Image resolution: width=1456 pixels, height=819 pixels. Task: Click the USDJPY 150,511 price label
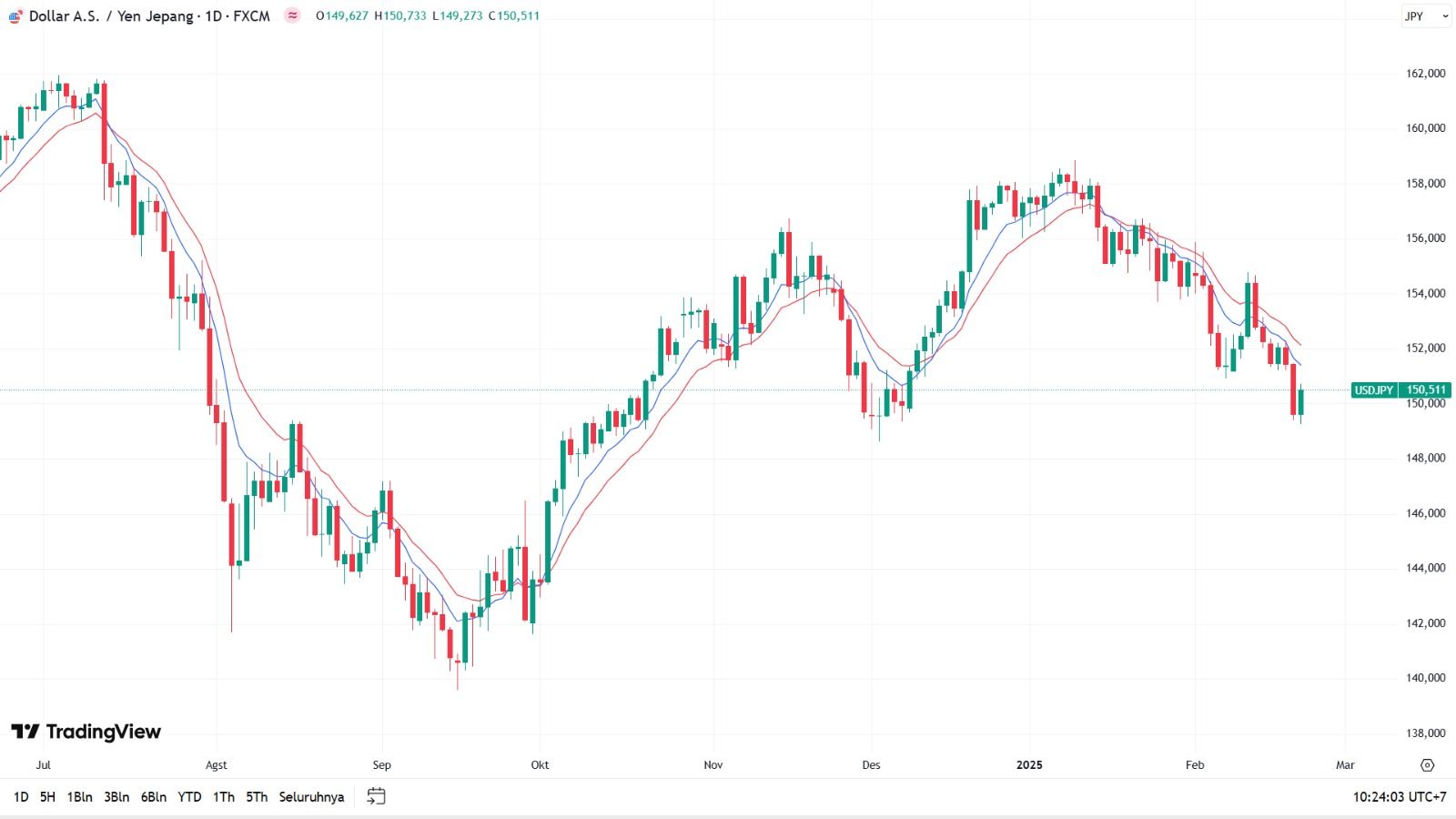(x=1401, y=390)
